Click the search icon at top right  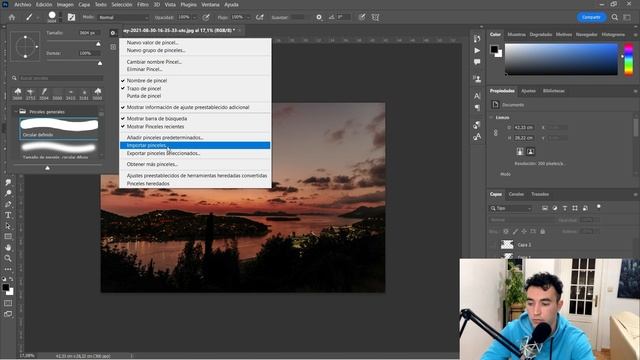(615, 17)
